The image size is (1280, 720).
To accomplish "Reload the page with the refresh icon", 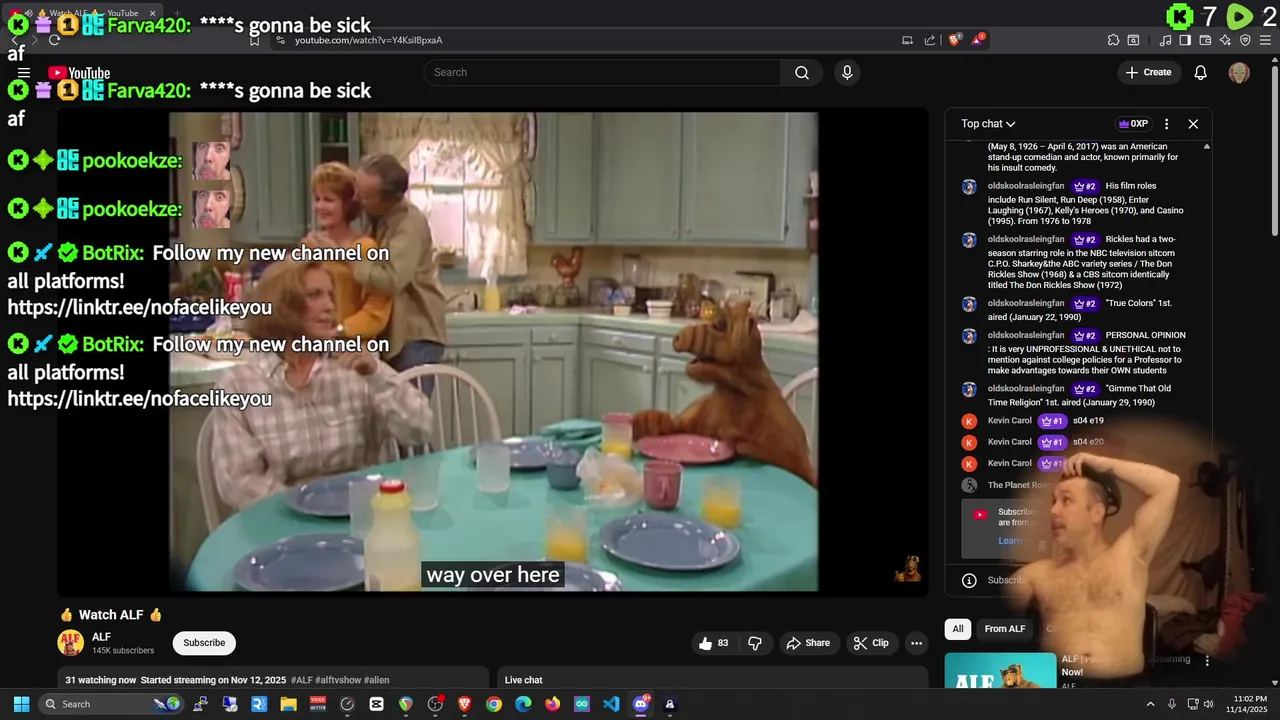I will pyautogui.click(x=54, y=40).
